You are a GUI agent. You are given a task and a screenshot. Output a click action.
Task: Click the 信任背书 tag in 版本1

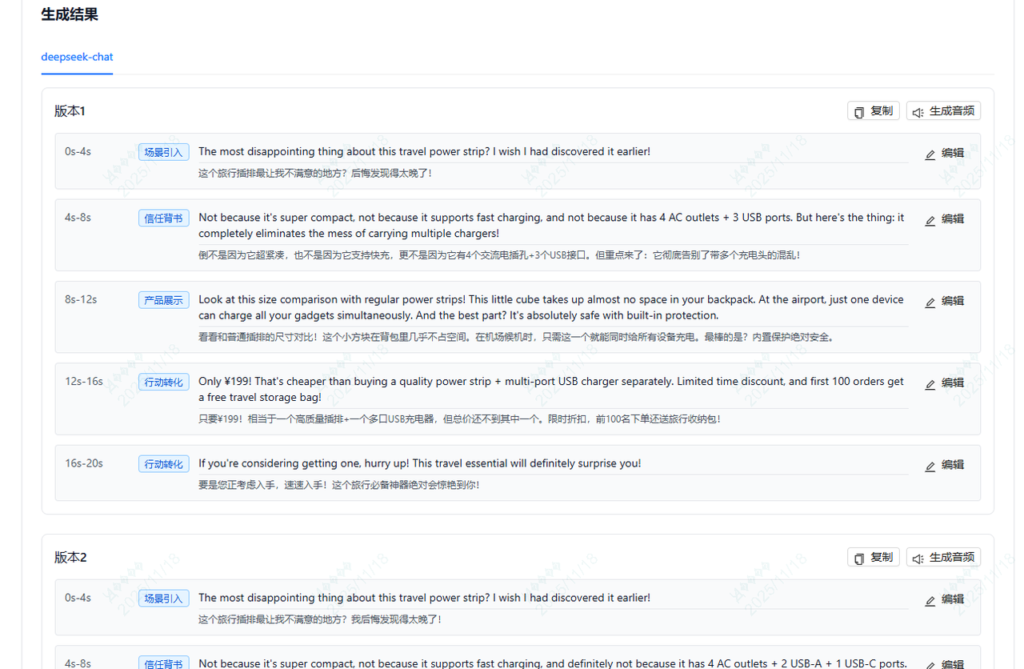[x=163, y=218]
